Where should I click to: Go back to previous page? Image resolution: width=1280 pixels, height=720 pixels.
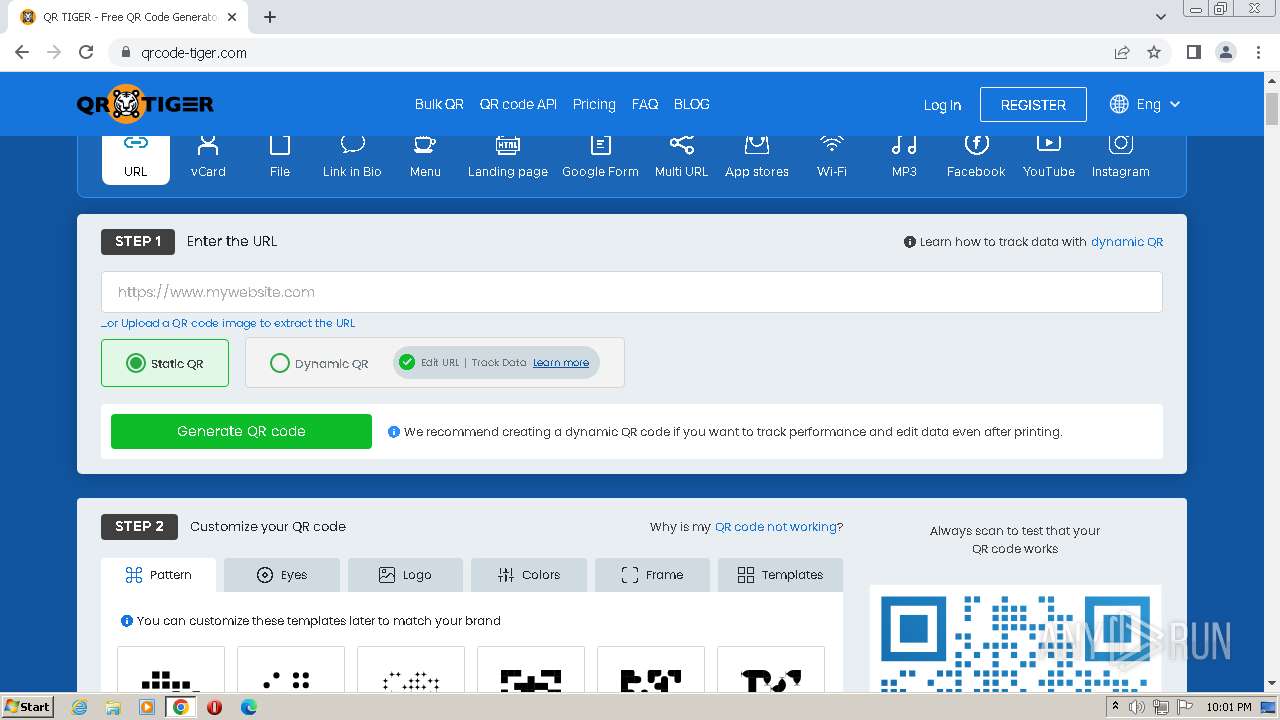(22, 52)
